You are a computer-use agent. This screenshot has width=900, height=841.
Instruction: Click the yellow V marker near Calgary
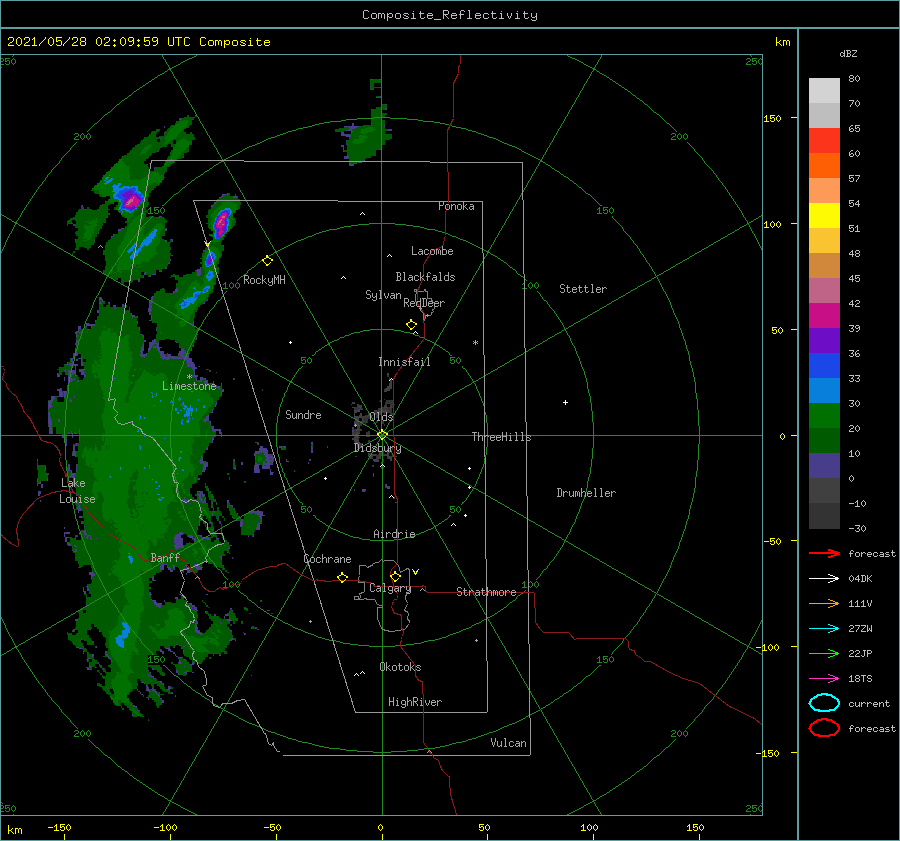(415, 572)
